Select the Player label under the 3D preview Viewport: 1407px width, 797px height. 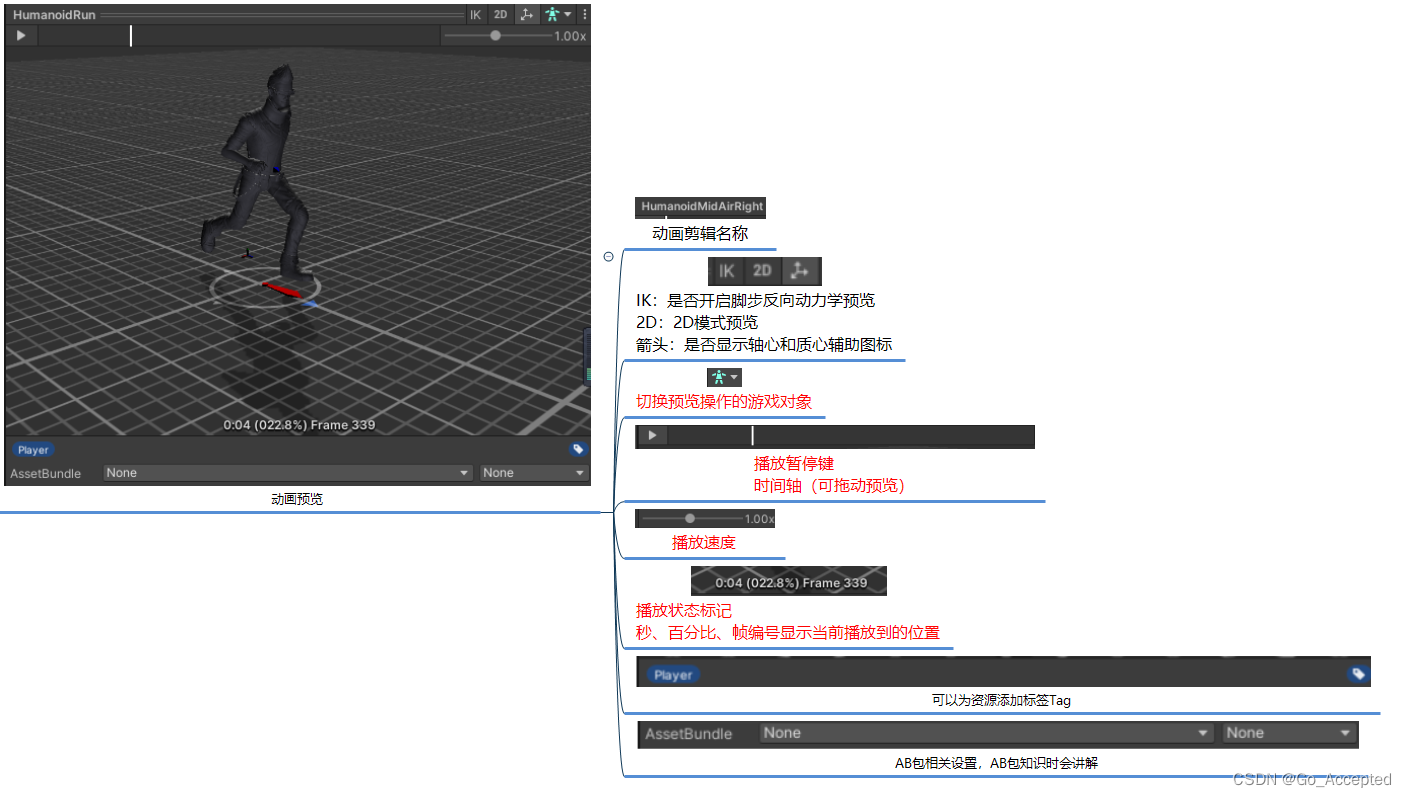tap(33, 450)
